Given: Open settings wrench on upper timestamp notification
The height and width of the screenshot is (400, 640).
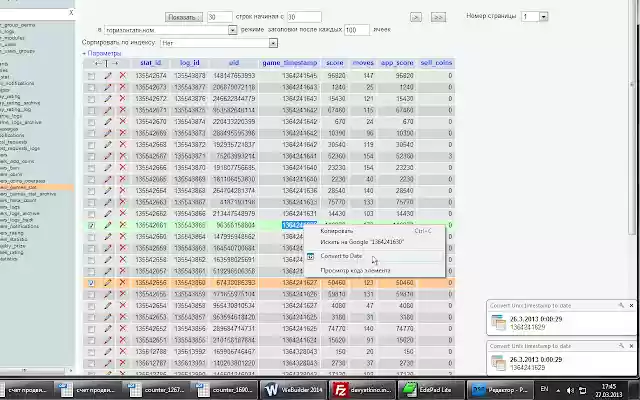Looking at the screenshot, I should [621, 305].
